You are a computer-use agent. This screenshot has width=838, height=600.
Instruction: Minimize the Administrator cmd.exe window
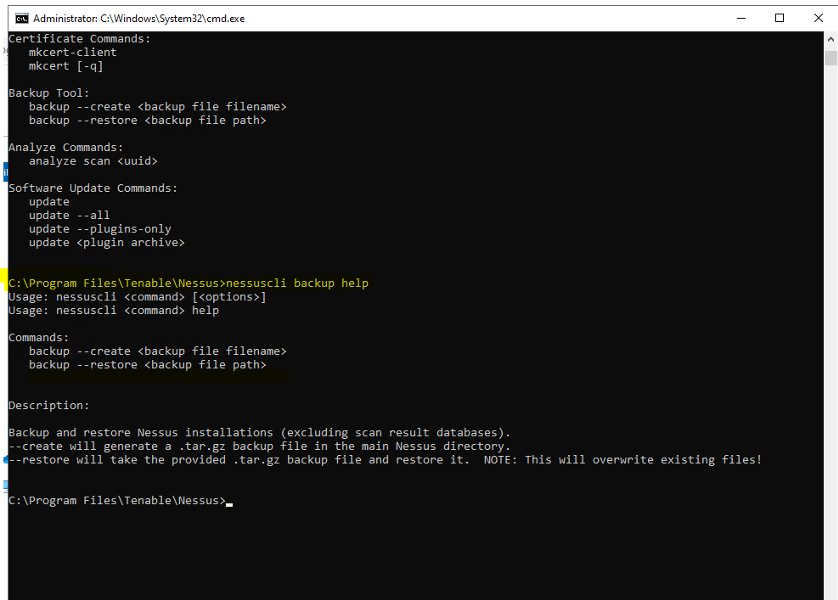coord(741,18)
